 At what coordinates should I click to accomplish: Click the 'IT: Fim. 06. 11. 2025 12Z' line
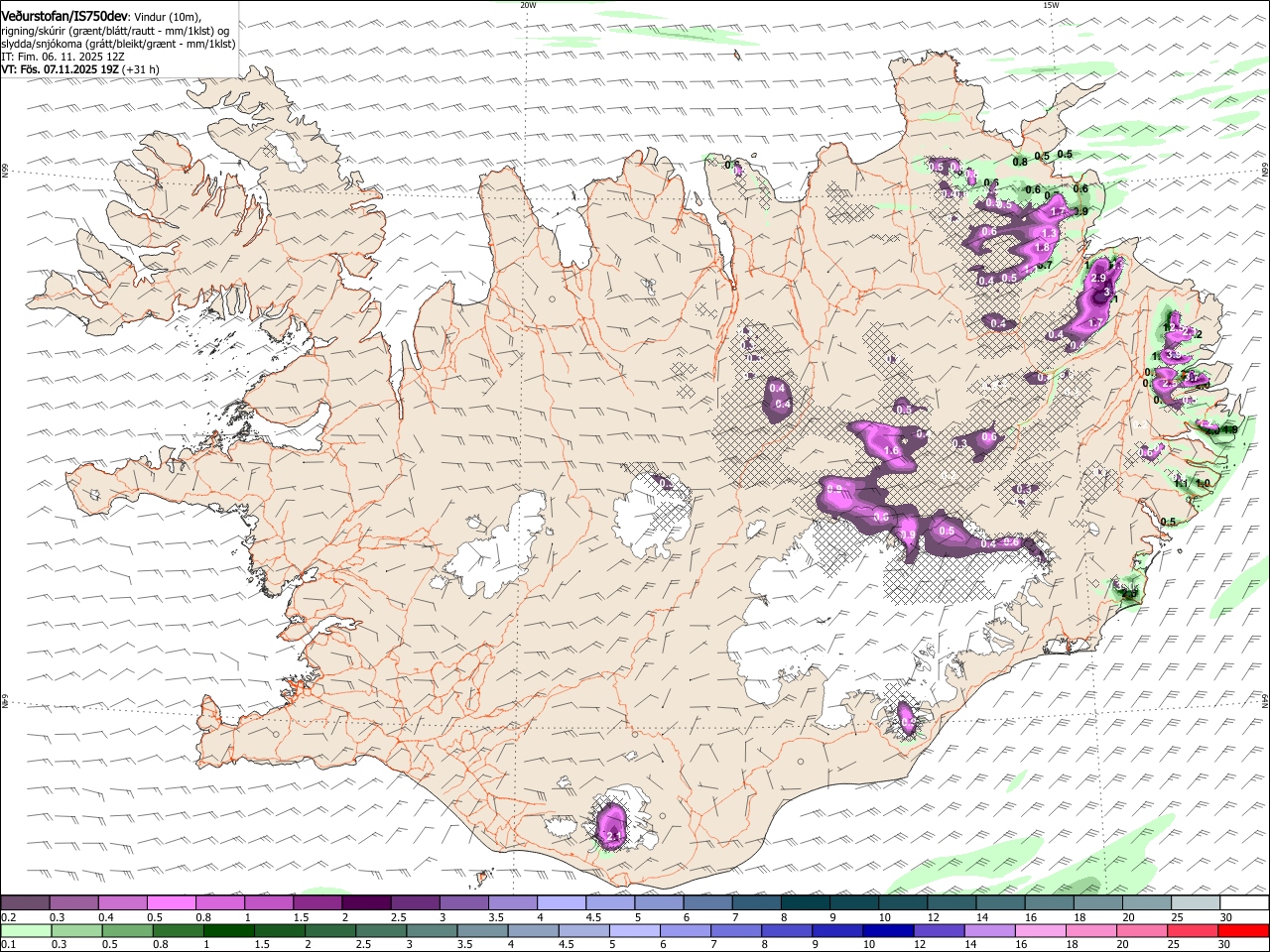(x=63, y=58)
